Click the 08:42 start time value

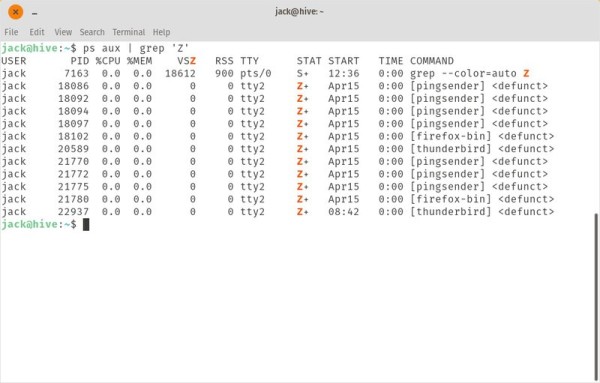343,212
